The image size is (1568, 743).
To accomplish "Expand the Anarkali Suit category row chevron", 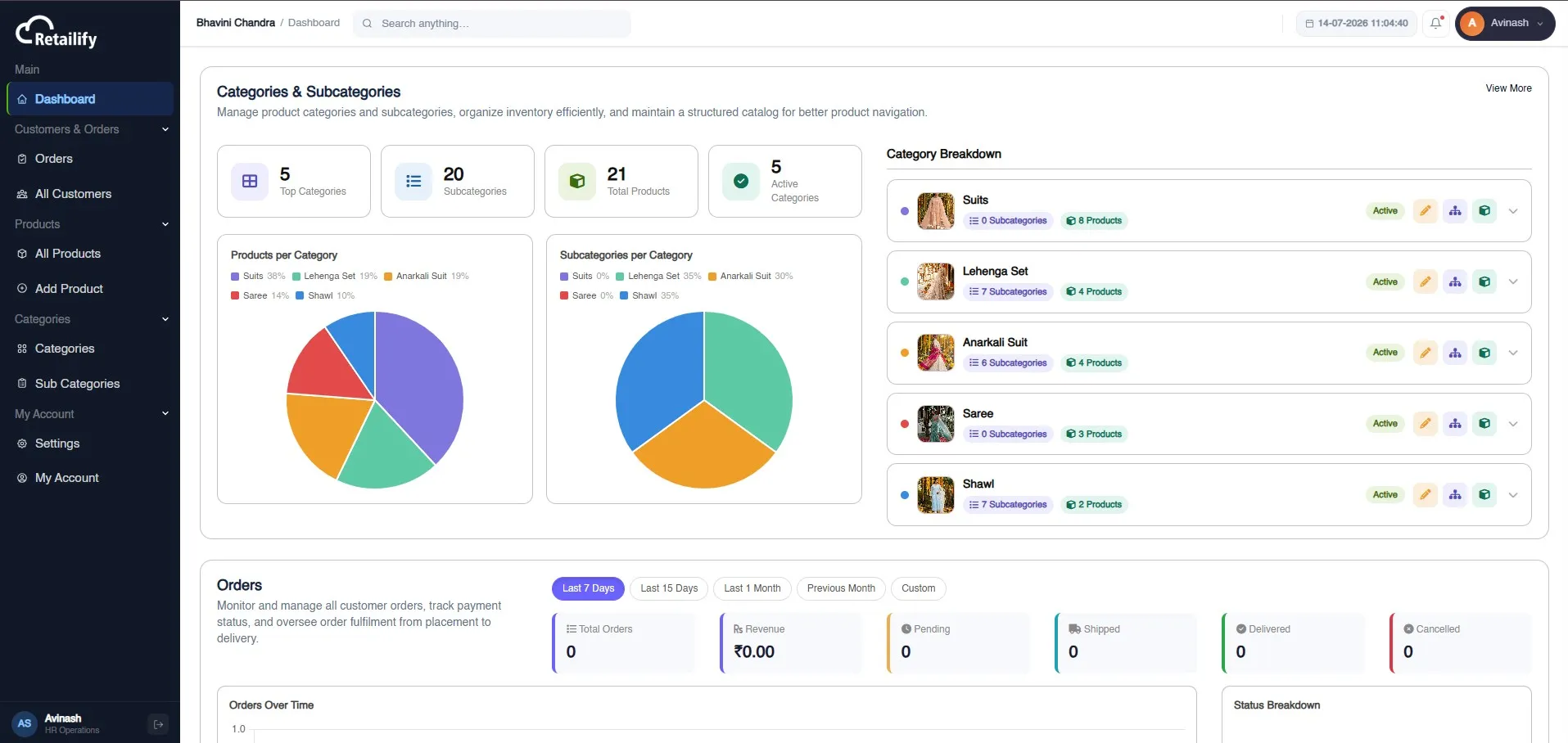I will click(1513, 353).
